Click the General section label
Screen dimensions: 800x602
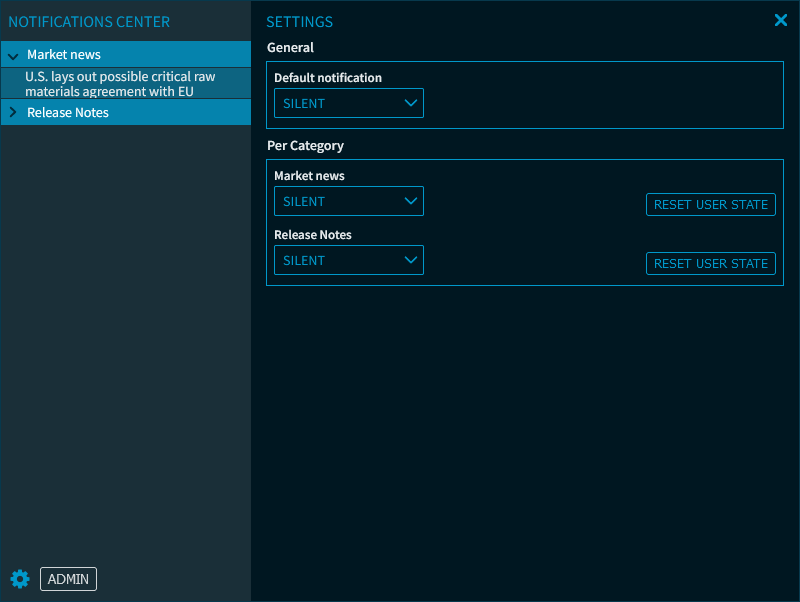pos(290,48)
